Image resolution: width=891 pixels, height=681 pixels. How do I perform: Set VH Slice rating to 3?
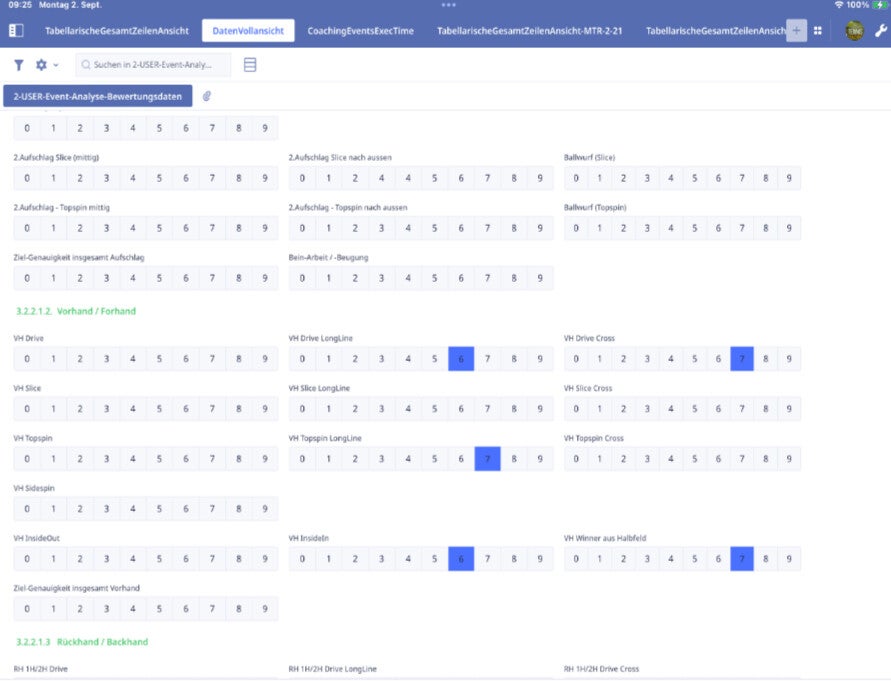click(106, 409)
